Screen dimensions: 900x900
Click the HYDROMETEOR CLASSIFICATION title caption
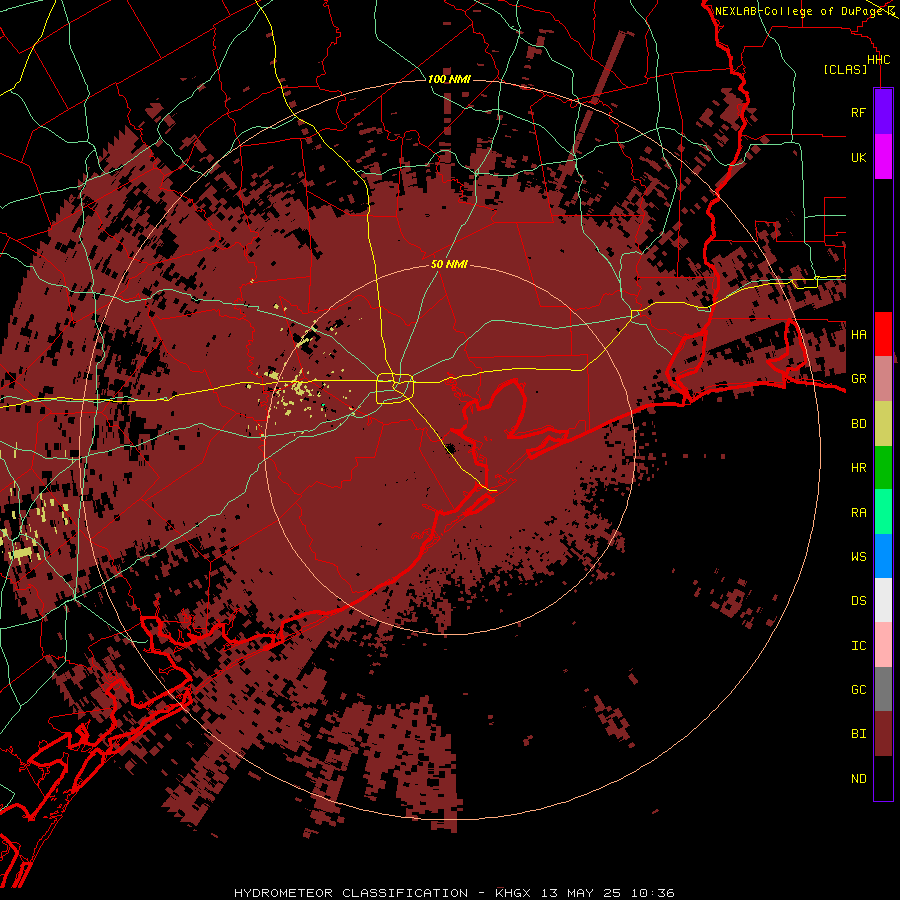click(x=454, y=893)
